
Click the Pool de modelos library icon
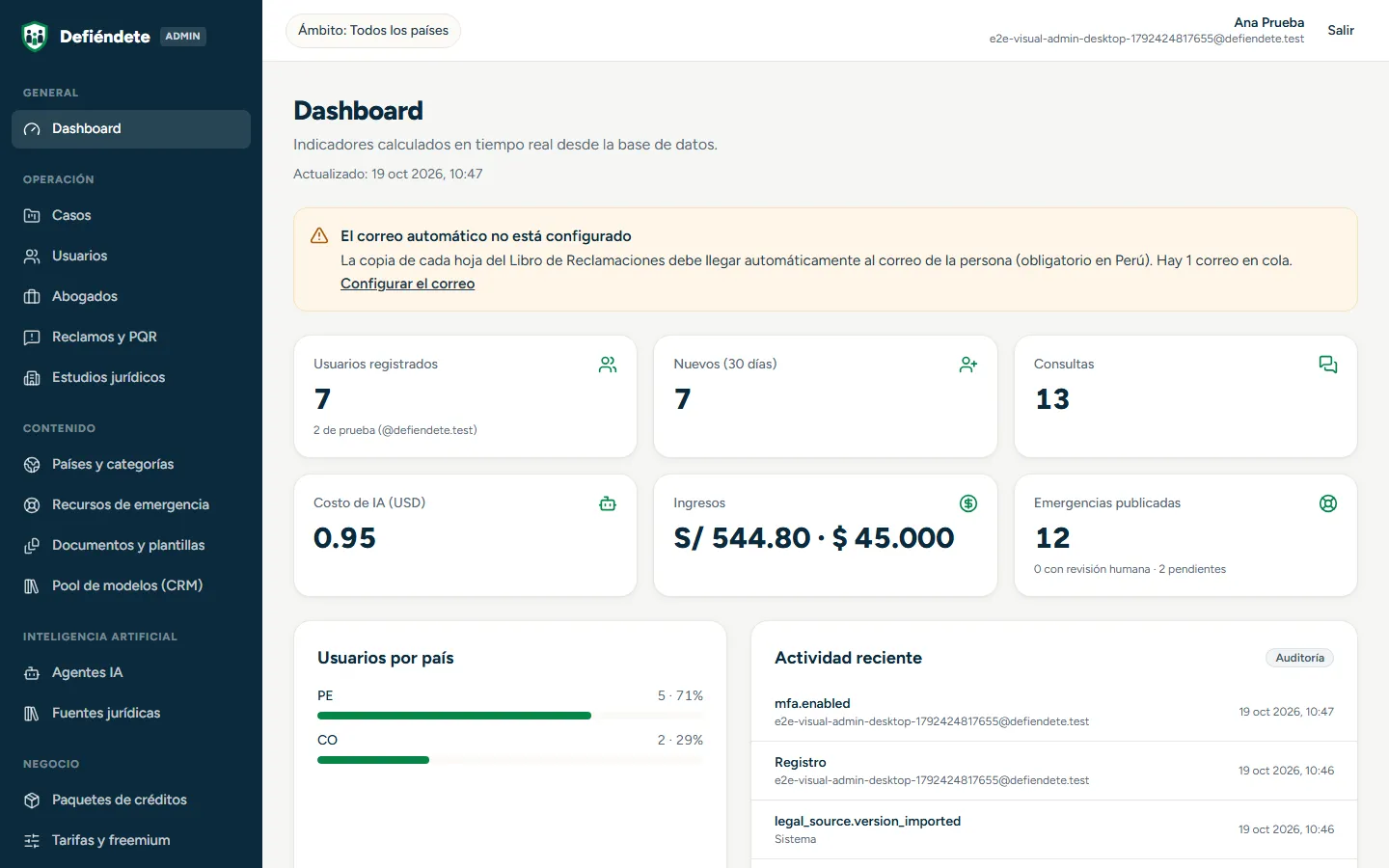(32, 586)
